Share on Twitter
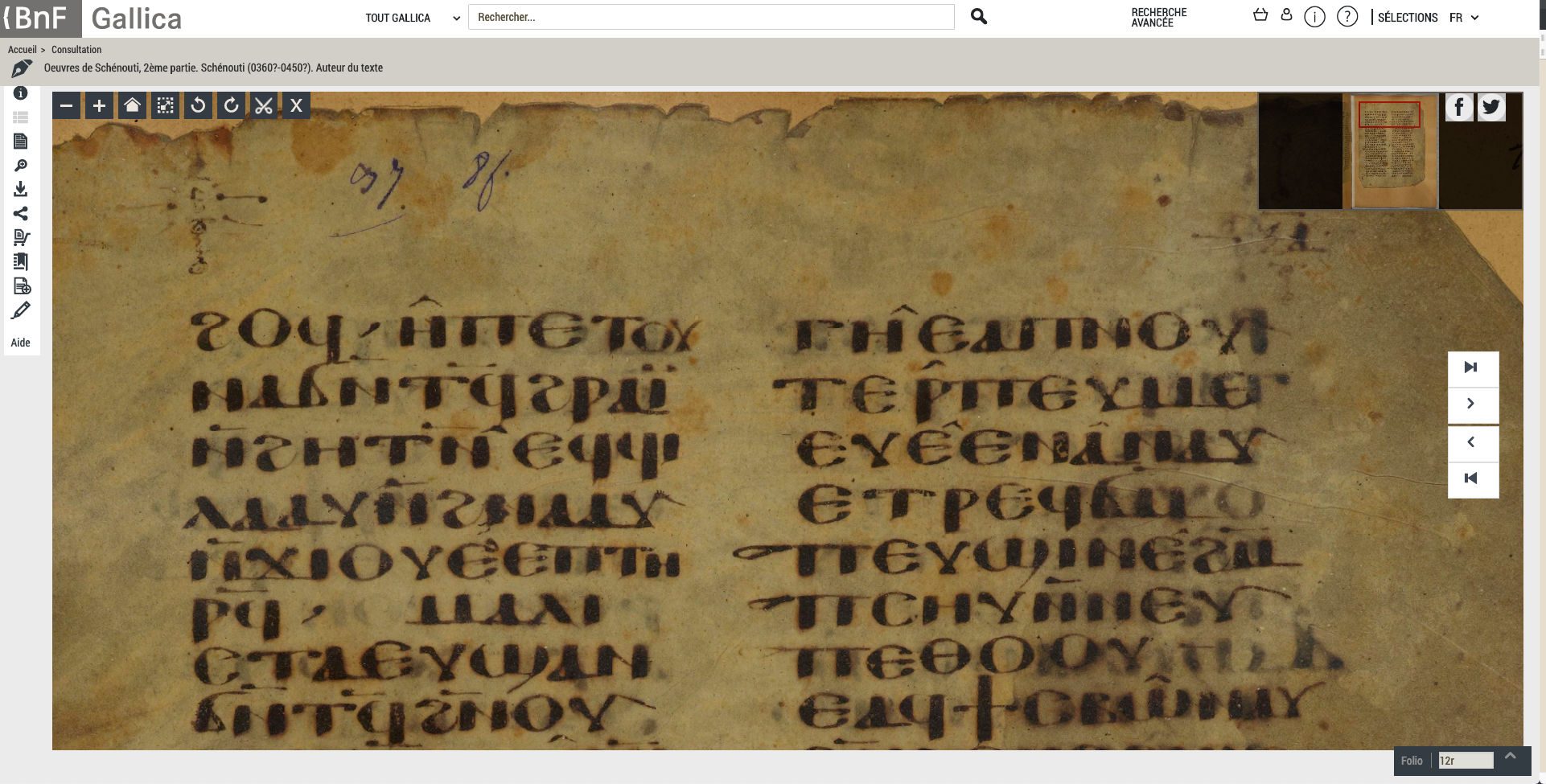Viewport: 1546px width, 784px height. (1491, 107)
